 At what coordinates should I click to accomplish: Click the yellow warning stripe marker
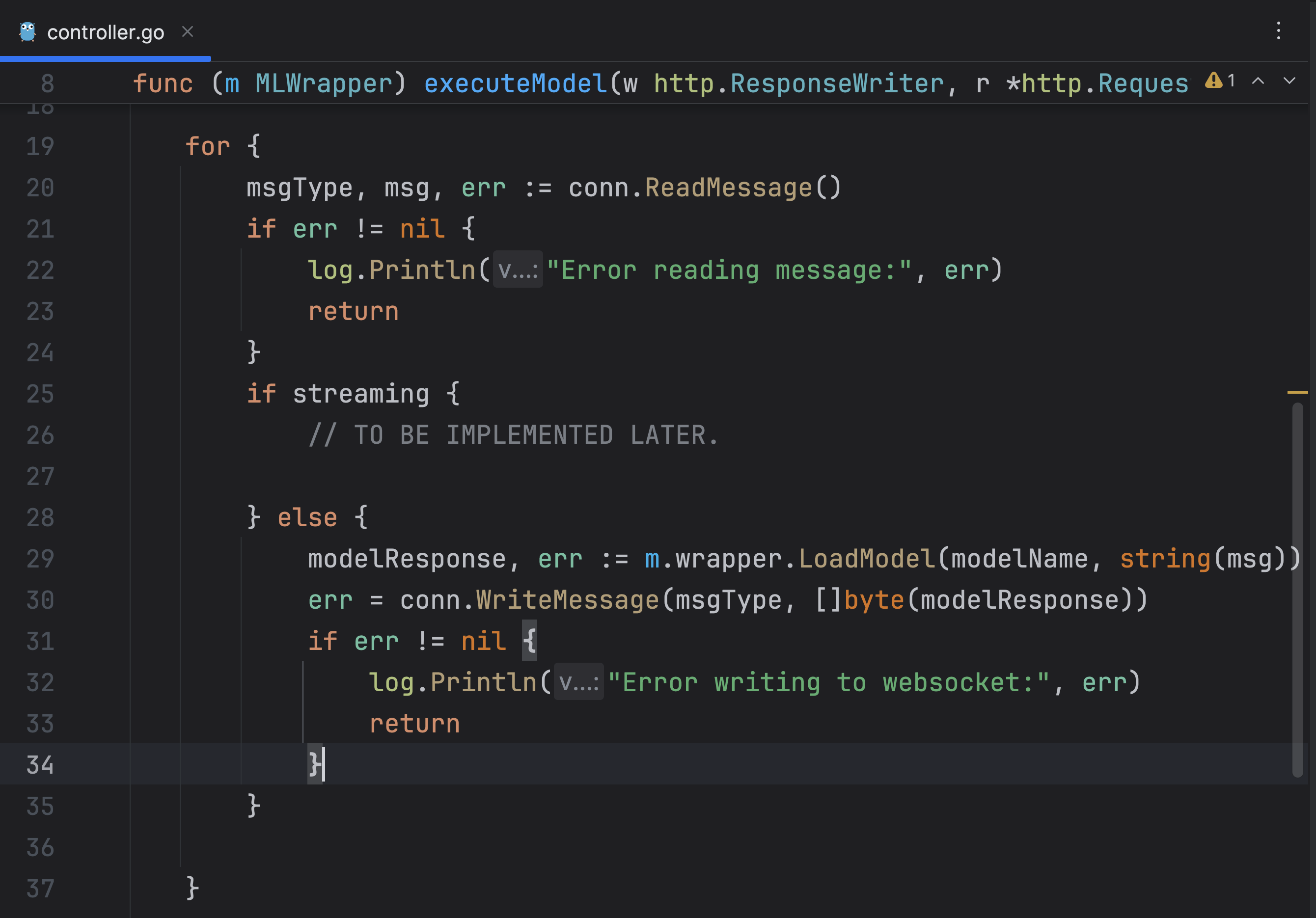[x=1297, y=393]
